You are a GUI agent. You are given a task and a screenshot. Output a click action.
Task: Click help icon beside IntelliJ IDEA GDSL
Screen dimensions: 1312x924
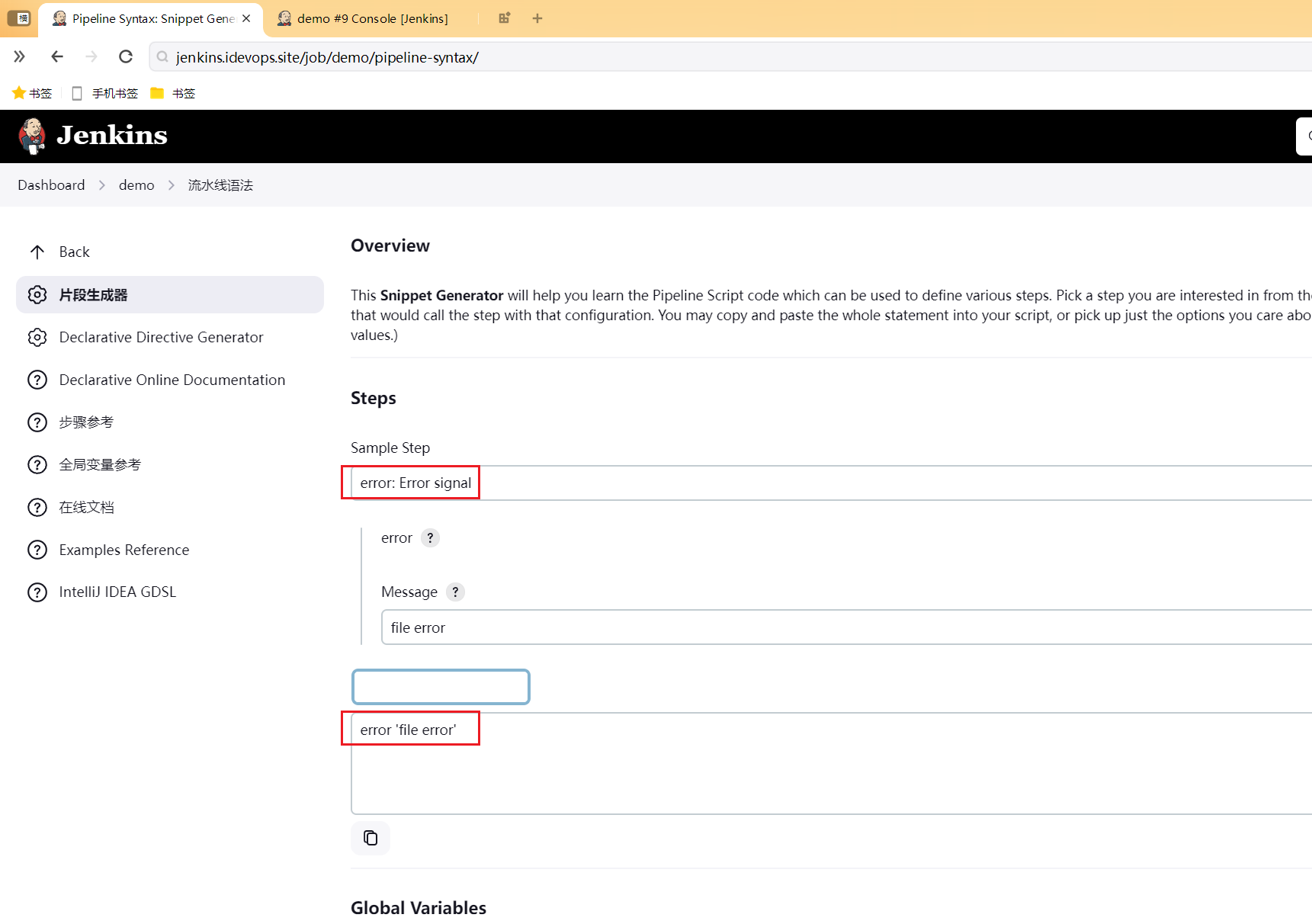[x=37, y=592]
